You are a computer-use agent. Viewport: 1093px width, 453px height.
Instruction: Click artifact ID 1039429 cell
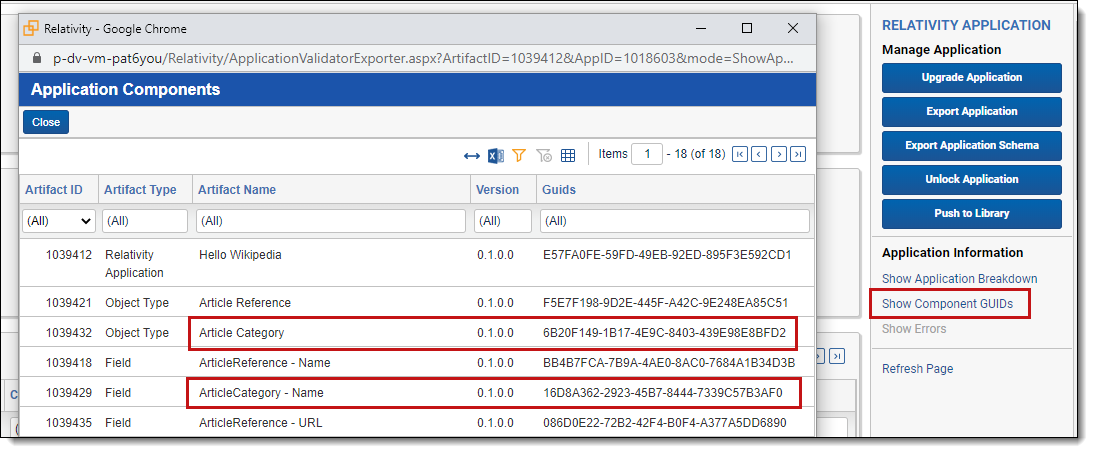point(69,393)
